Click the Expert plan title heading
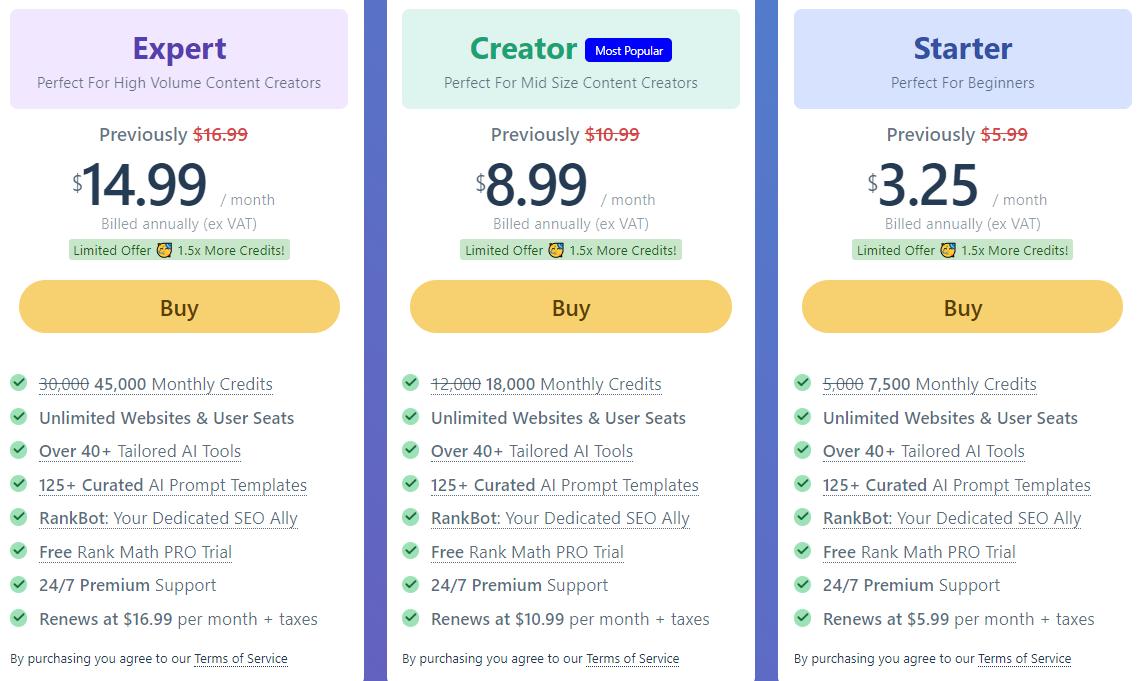This screenshot has height=681, width=1146. pyautogui.click(x=179, y=48)
